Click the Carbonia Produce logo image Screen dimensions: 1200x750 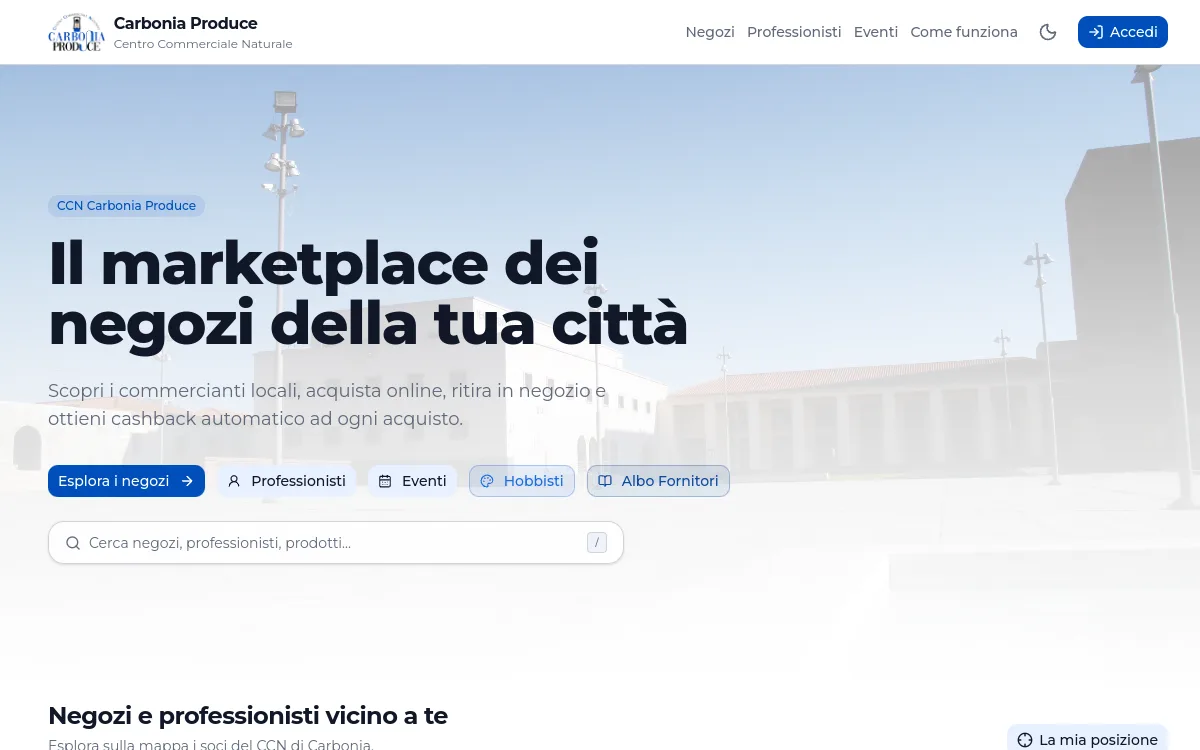(76, 32)
